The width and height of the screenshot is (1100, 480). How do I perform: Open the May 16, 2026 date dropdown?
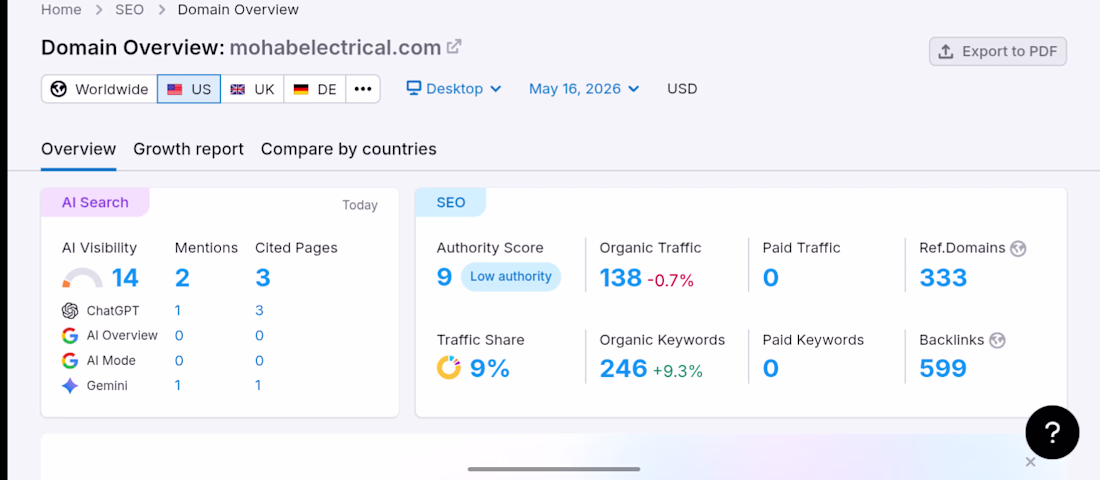584,89
